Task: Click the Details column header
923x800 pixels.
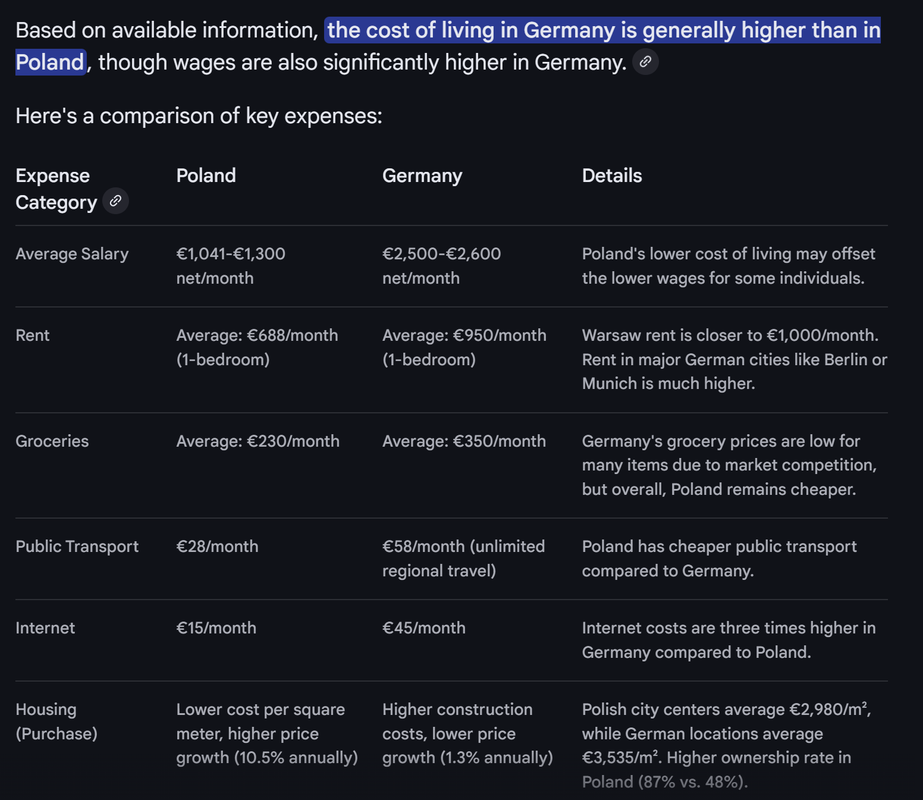Action: pos(612,176)
